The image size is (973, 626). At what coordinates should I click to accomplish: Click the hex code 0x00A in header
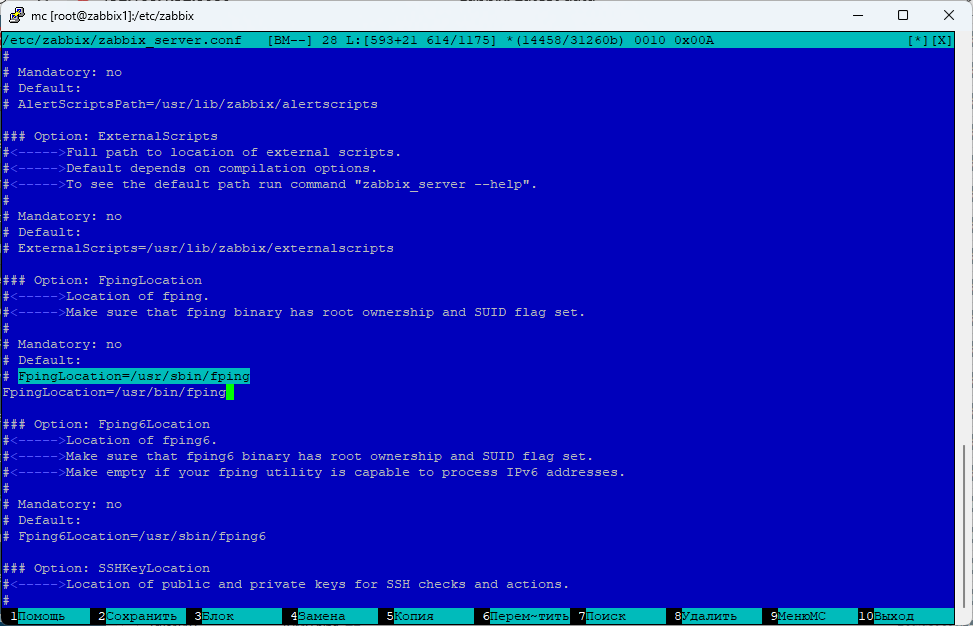click(x=694, y=40)
